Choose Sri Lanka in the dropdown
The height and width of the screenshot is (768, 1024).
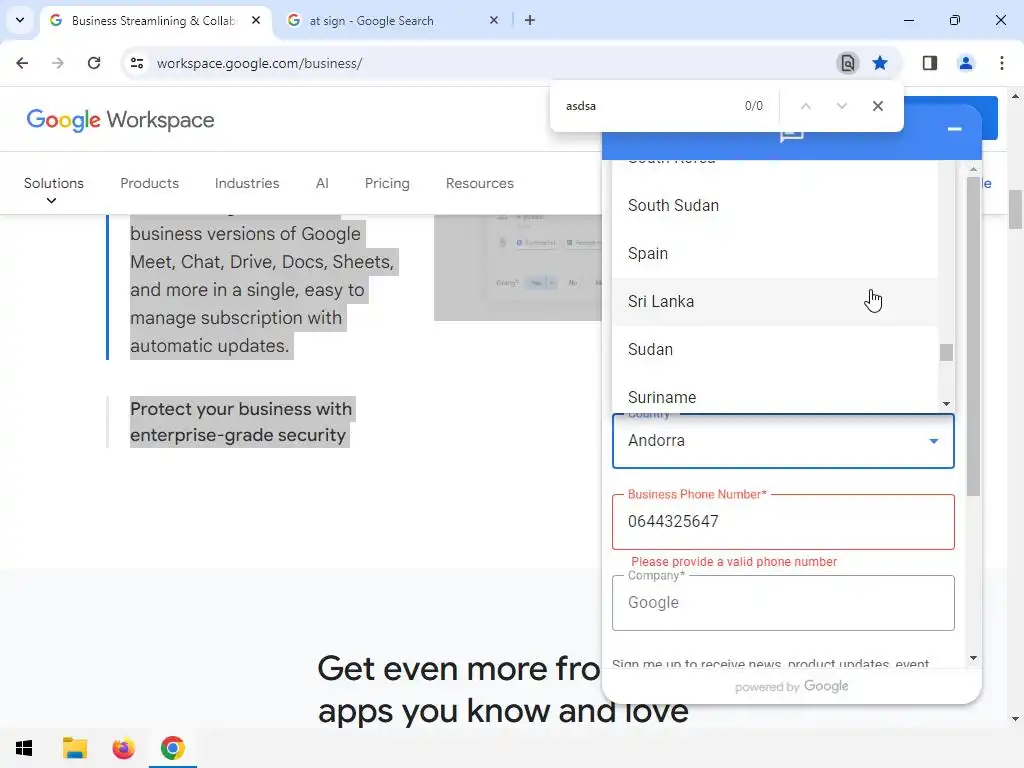775,302
